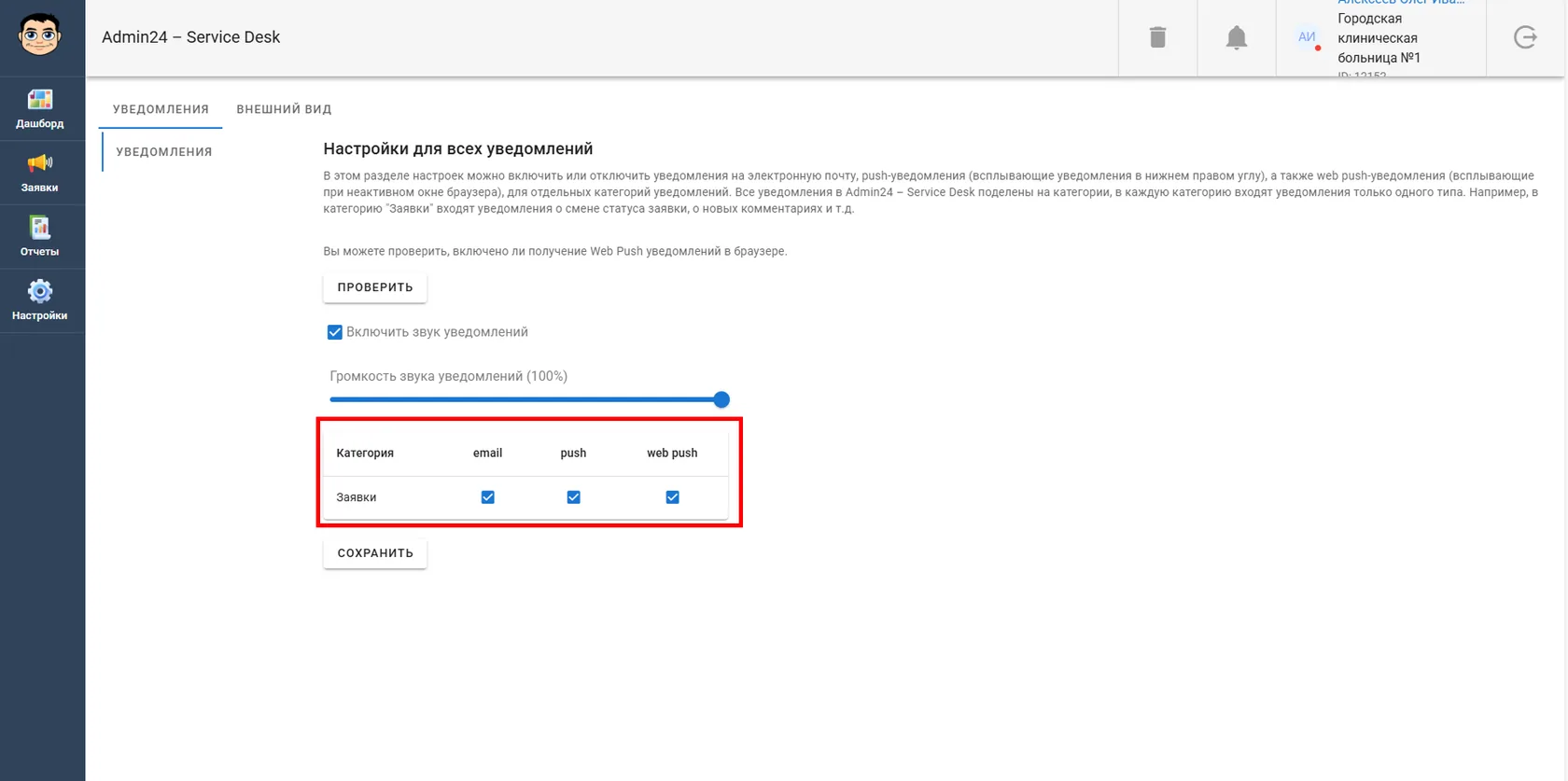Select Уведомления item in left submenu
This screenshot has width=1568, height=781.
click(x=164, y=152)
